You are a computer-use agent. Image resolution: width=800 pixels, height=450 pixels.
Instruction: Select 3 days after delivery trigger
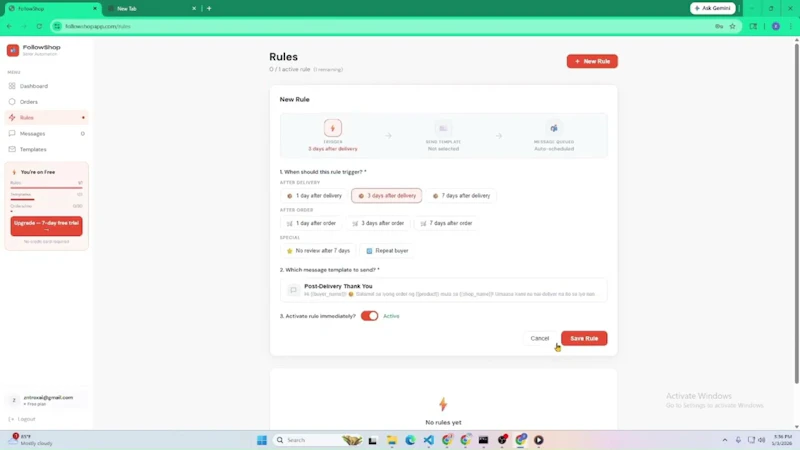click(x=387, y=196)
